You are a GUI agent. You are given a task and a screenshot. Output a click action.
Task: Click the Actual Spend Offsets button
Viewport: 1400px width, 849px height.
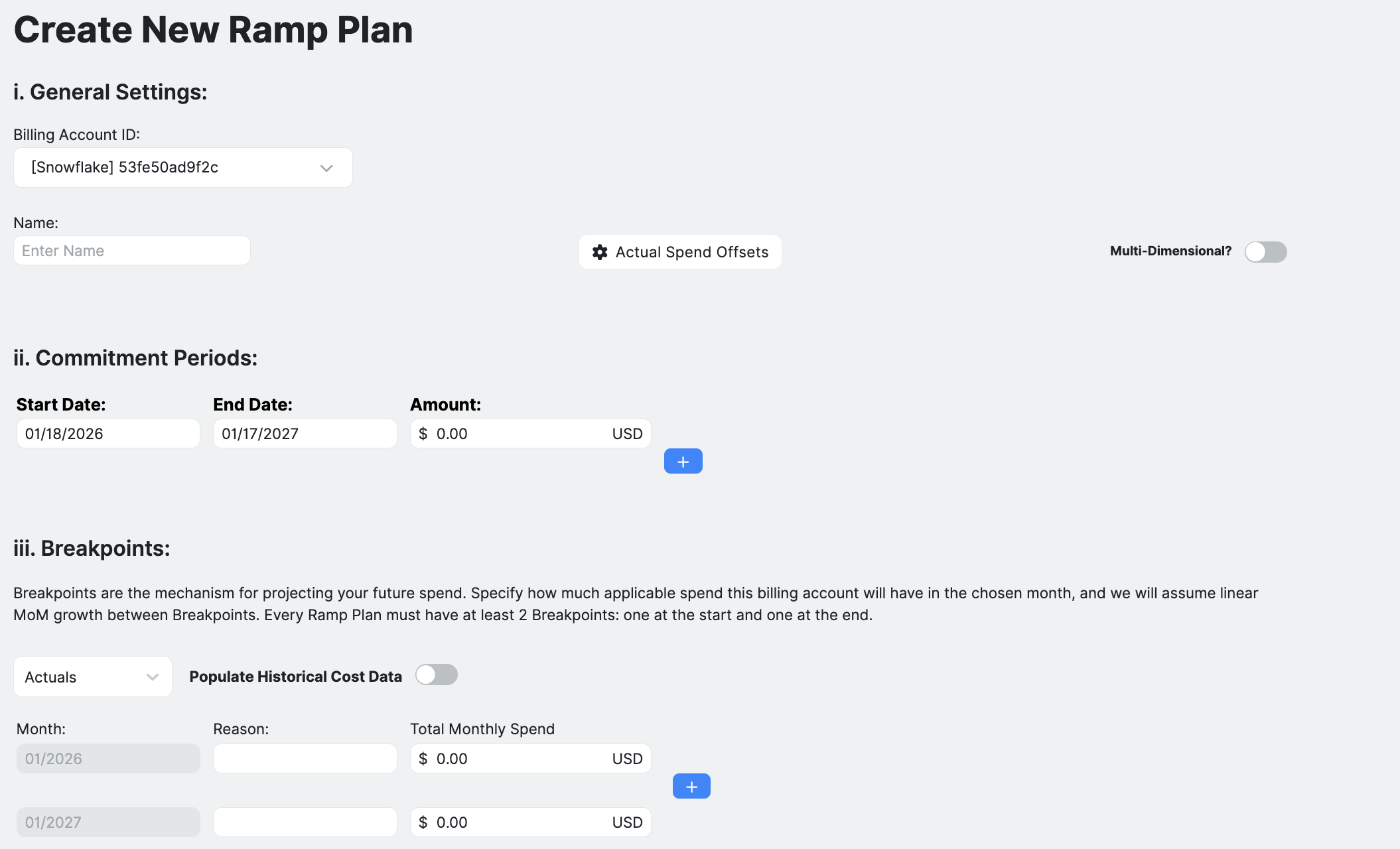tap(679, 252)
